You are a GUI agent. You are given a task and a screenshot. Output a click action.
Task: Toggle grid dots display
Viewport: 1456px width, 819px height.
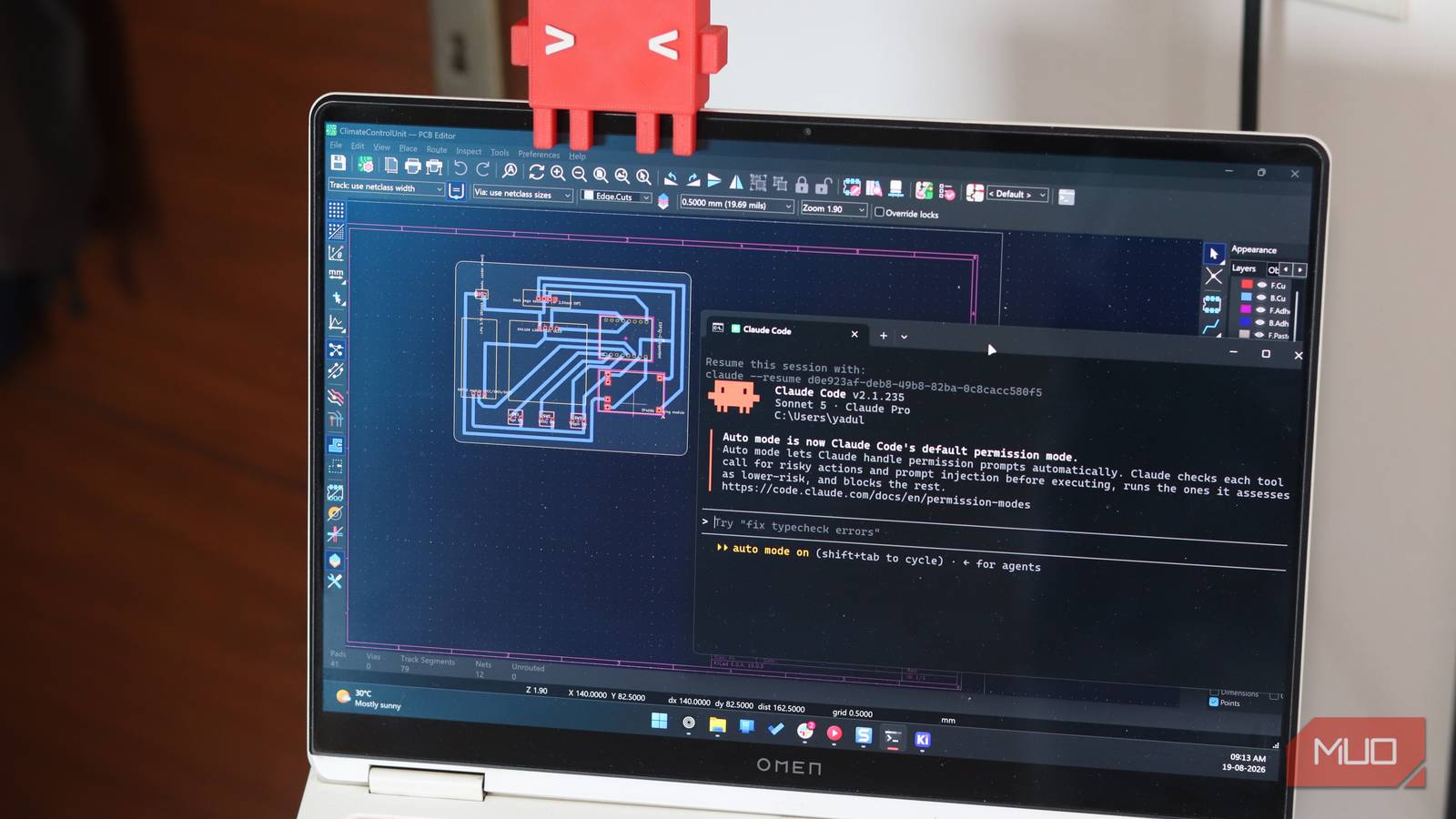tap(336, 209)
